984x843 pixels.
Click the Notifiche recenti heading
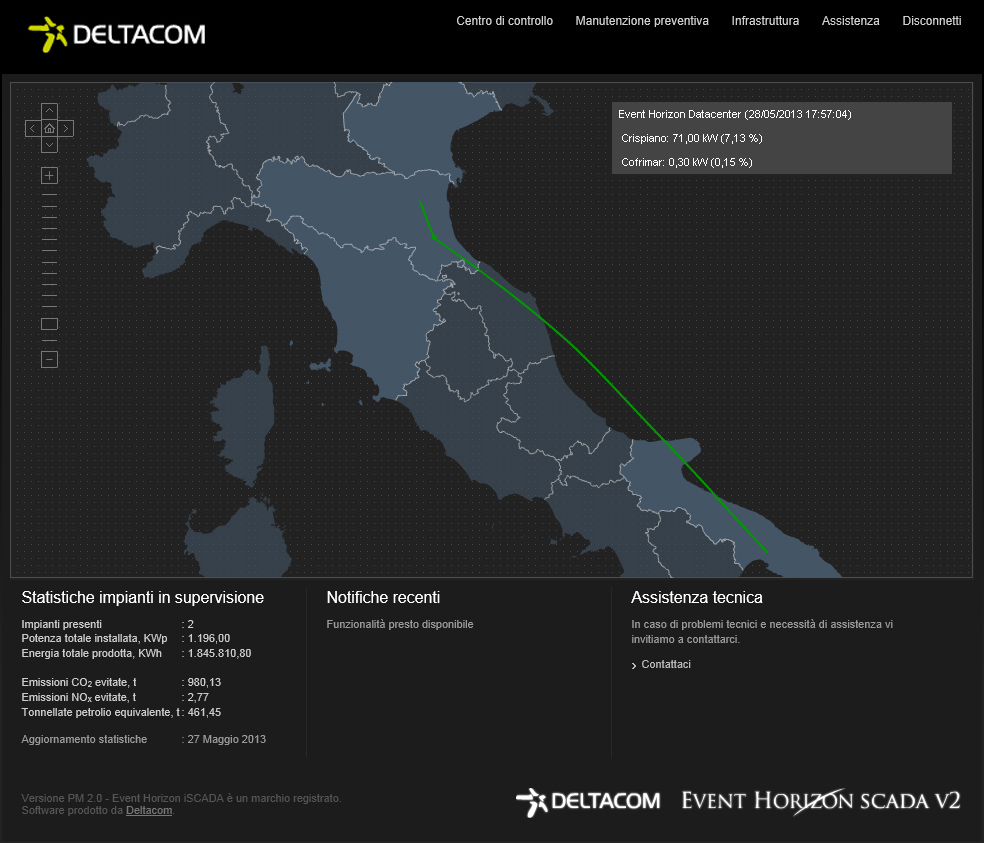coord(383,598)
